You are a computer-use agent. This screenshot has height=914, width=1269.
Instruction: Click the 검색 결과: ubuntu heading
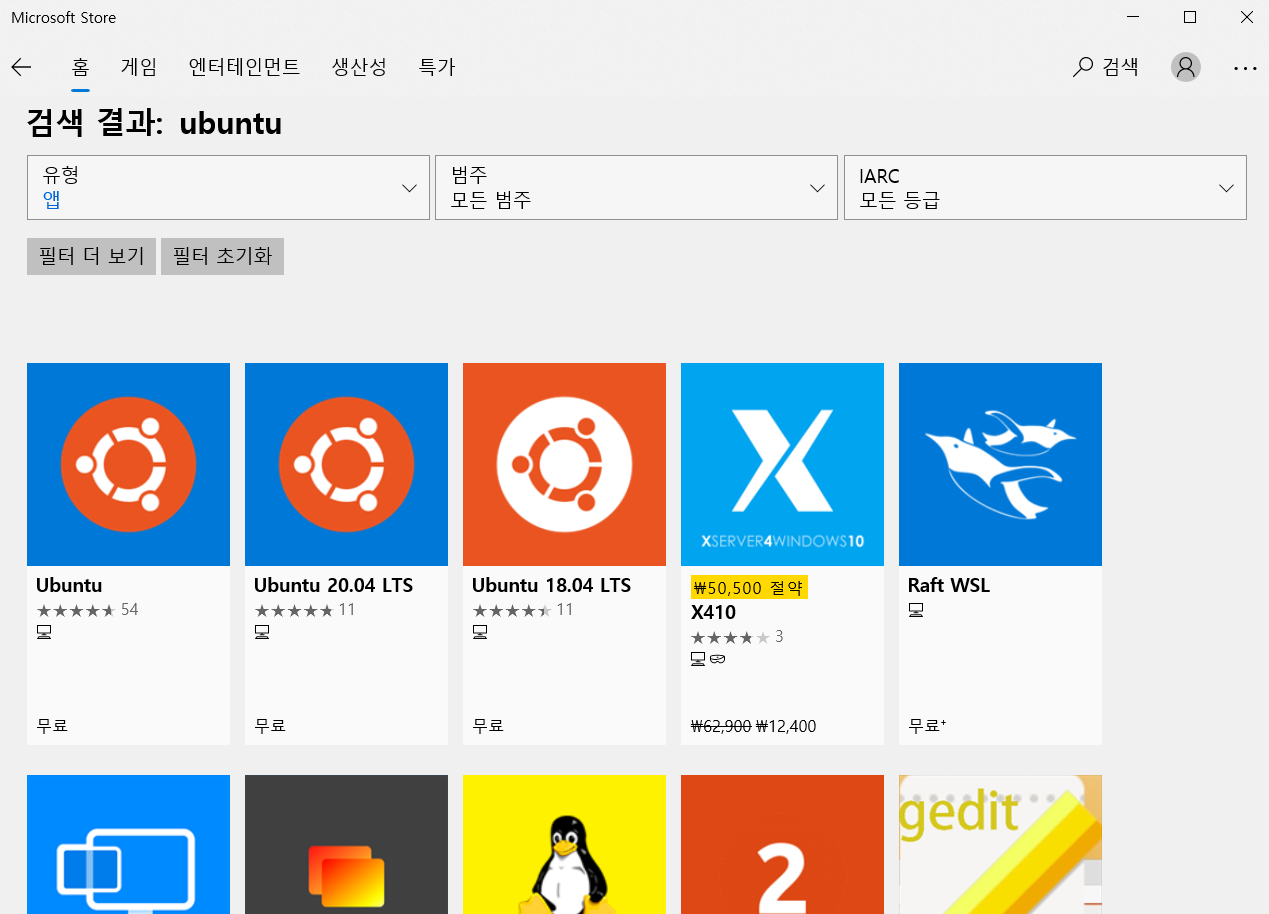click(154, 124)
